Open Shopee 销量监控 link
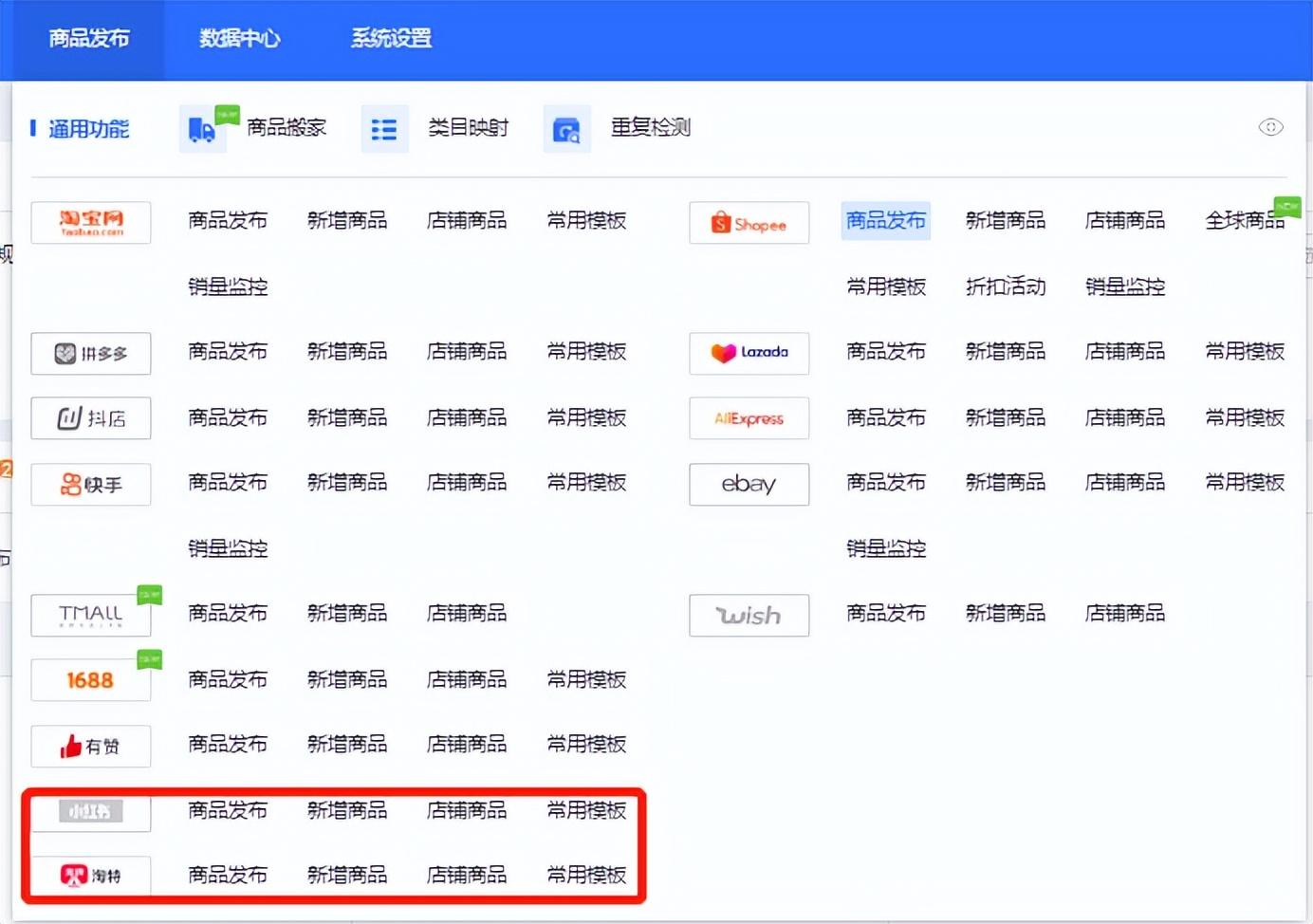Screen dimensions: 1313x924 pos(1125,286)
